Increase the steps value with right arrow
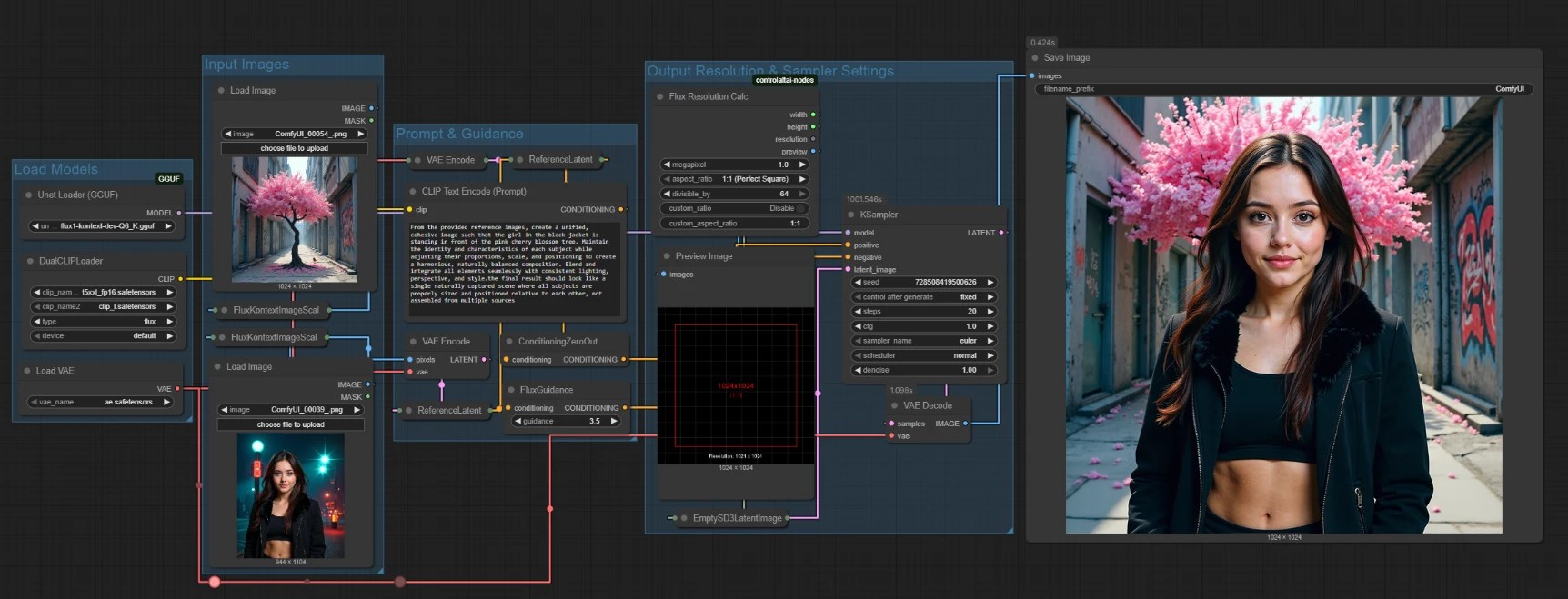 [x=990, y=312]
